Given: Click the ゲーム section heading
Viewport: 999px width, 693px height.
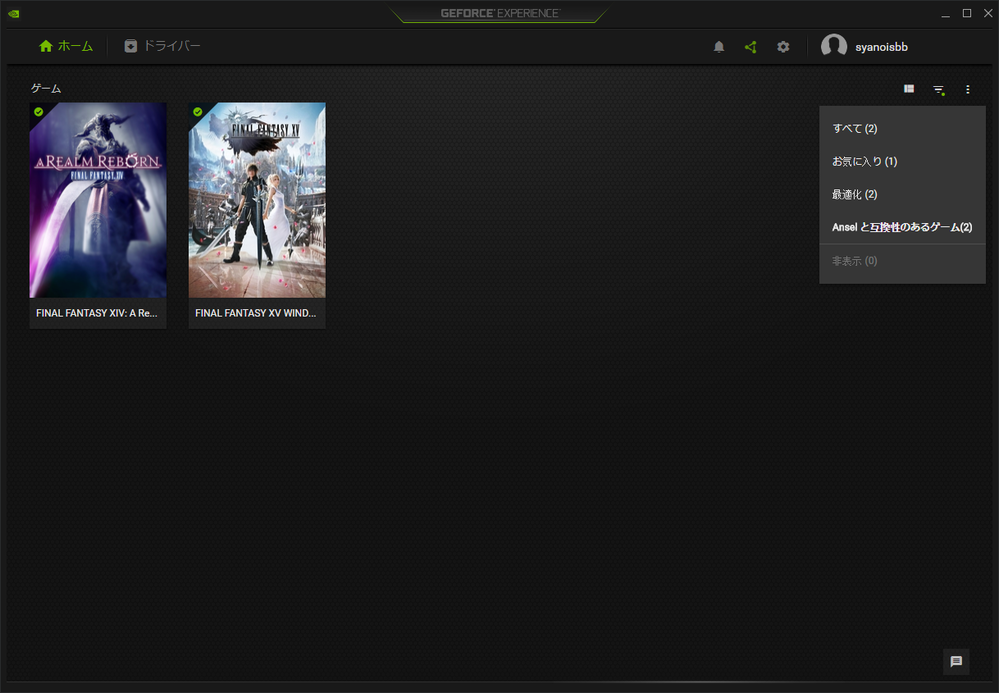Looking at the screenshot, I should (x=46, y=89).
